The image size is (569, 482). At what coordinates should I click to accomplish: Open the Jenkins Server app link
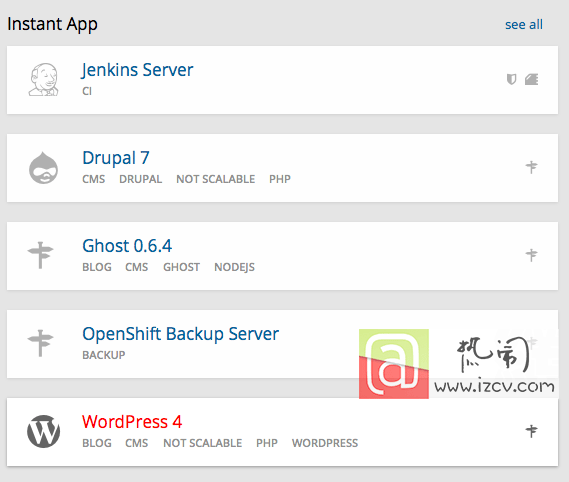point(138,70)
